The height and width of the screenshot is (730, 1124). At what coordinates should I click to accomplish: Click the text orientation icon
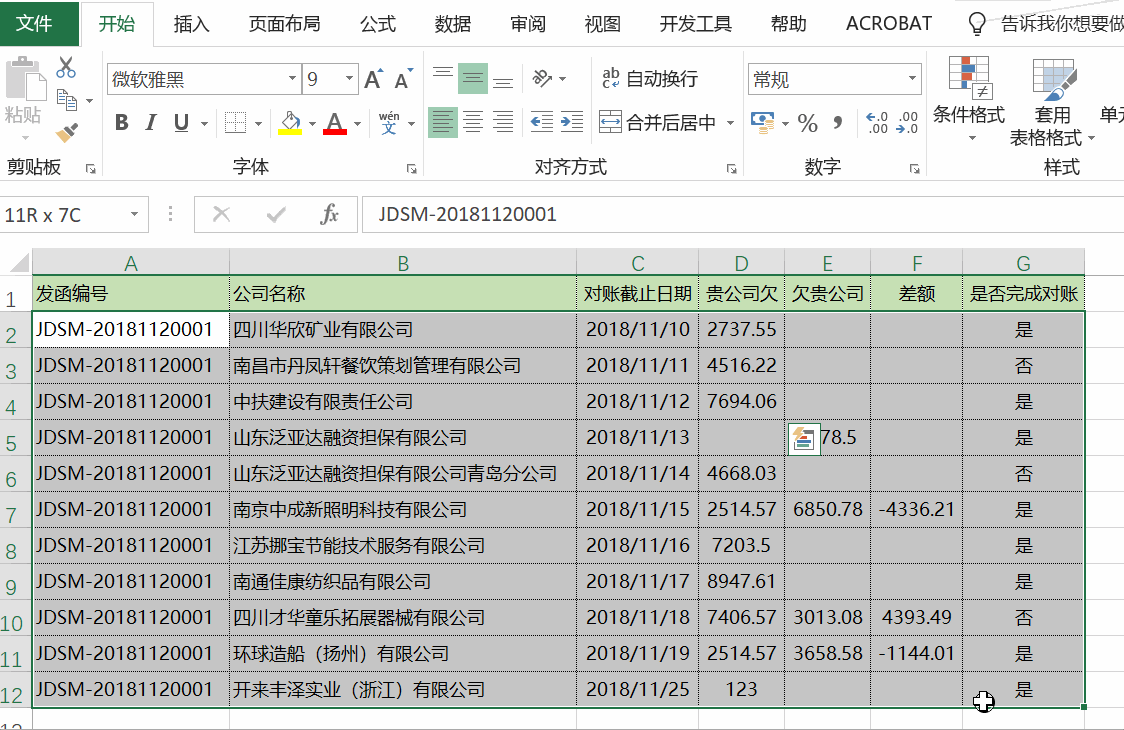click(x=543, y=78)
